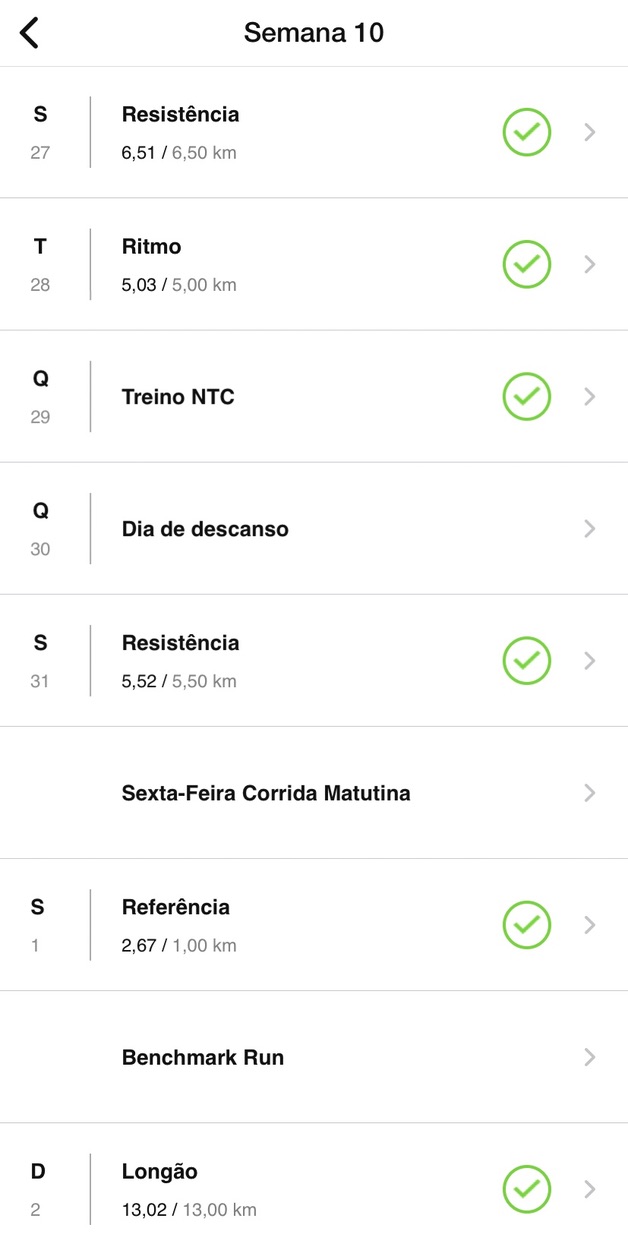Screen dimensions: 628x1250
Task: Click green checkmark for Resistência day 27
Action: (x=526, y=132)
